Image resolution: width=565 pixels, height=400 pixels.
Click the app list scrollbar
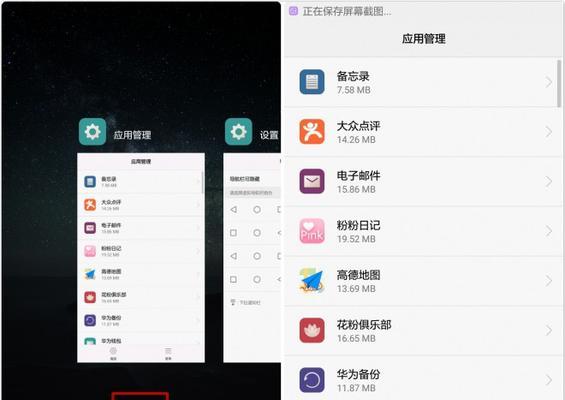pyautogui.click(x=559, y=83)
